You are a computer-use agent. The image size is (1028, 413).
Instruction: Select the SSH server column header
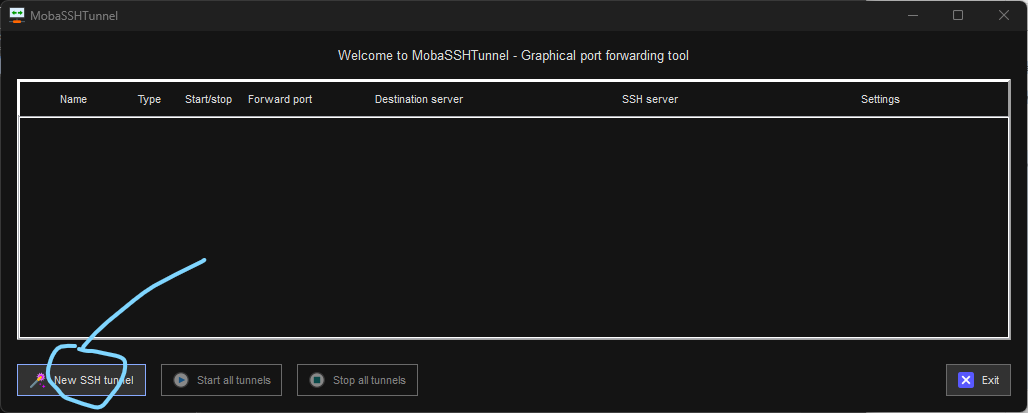pos(650,100)
